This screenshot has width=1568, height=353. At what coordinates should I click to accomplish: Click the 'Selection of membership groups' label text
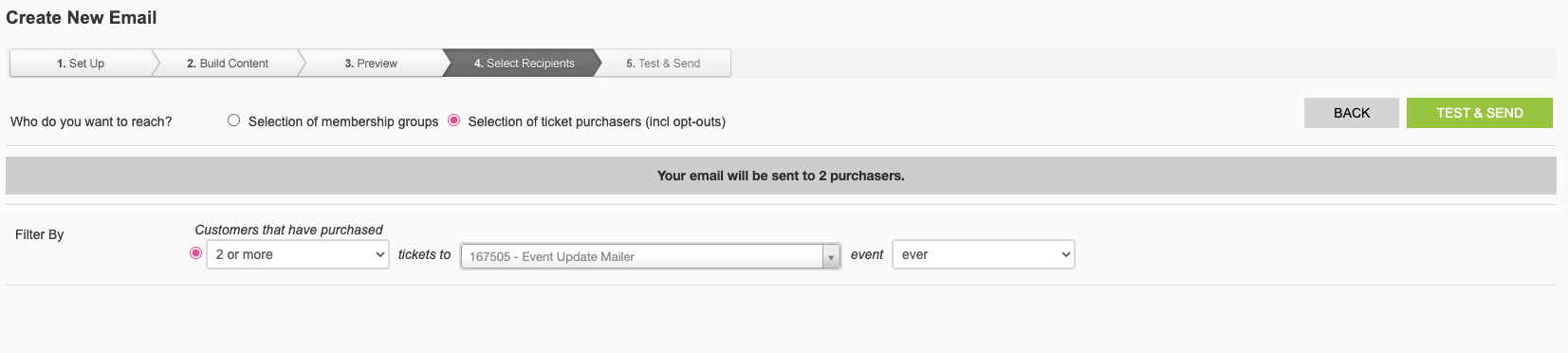click(343, 121)
